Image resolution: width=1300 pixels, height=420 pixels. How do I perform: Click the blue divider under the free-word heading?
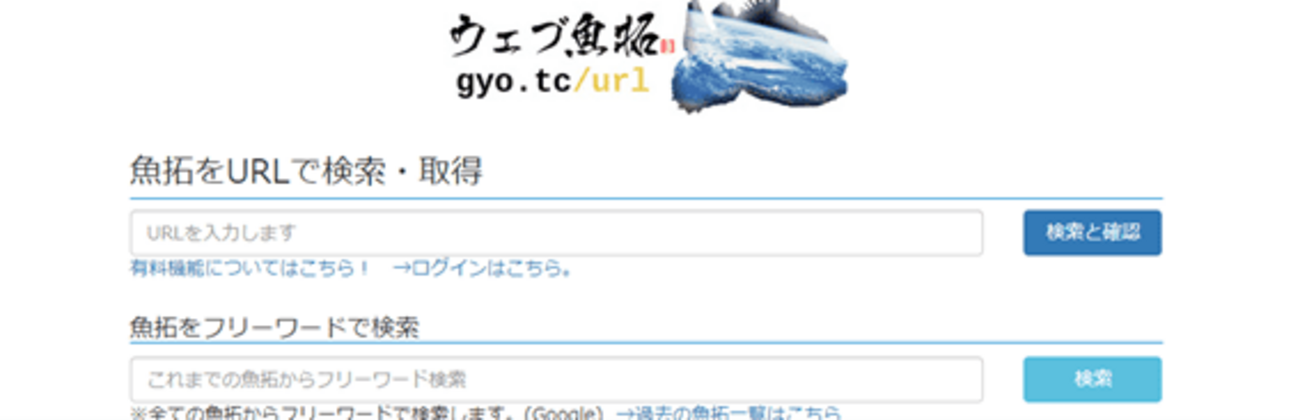click(x=646, y=343)
